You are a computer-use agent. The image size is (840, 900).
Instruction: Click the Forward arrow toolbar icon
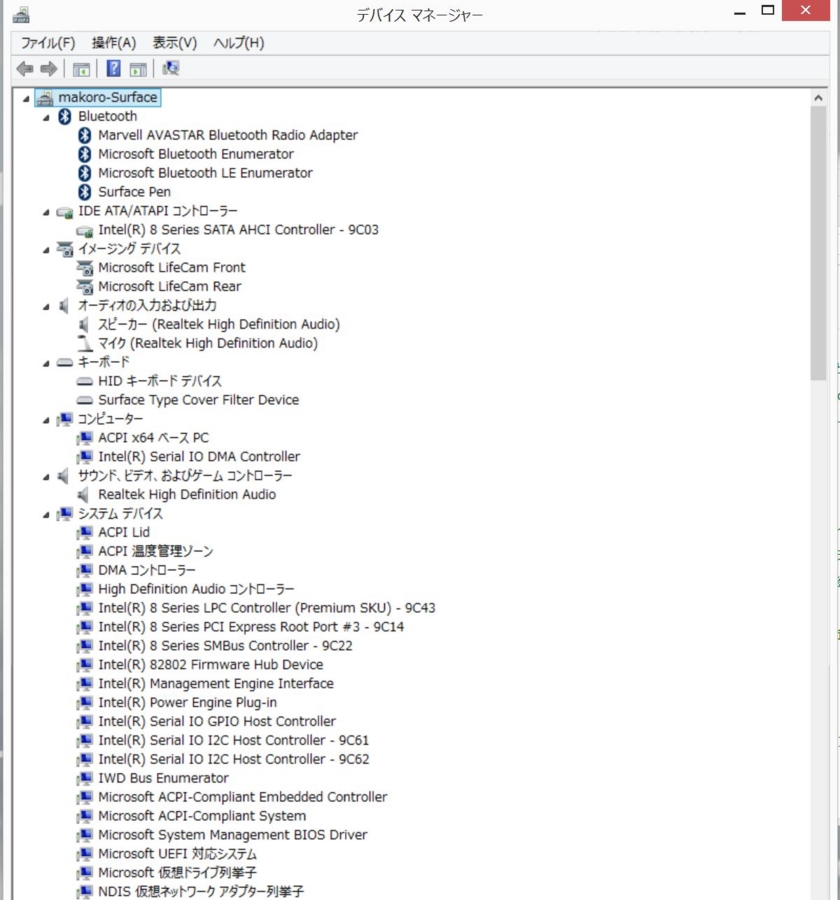(49, 69)
